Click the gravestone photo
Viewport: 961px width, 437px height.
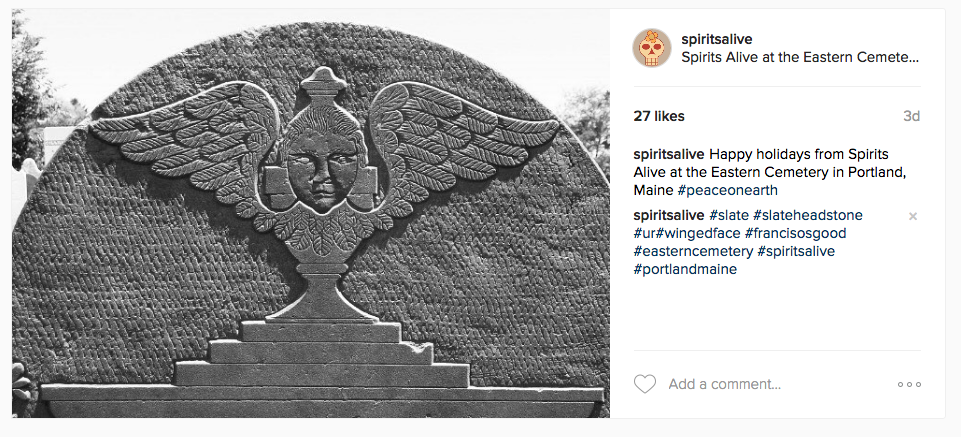[311, 213]
